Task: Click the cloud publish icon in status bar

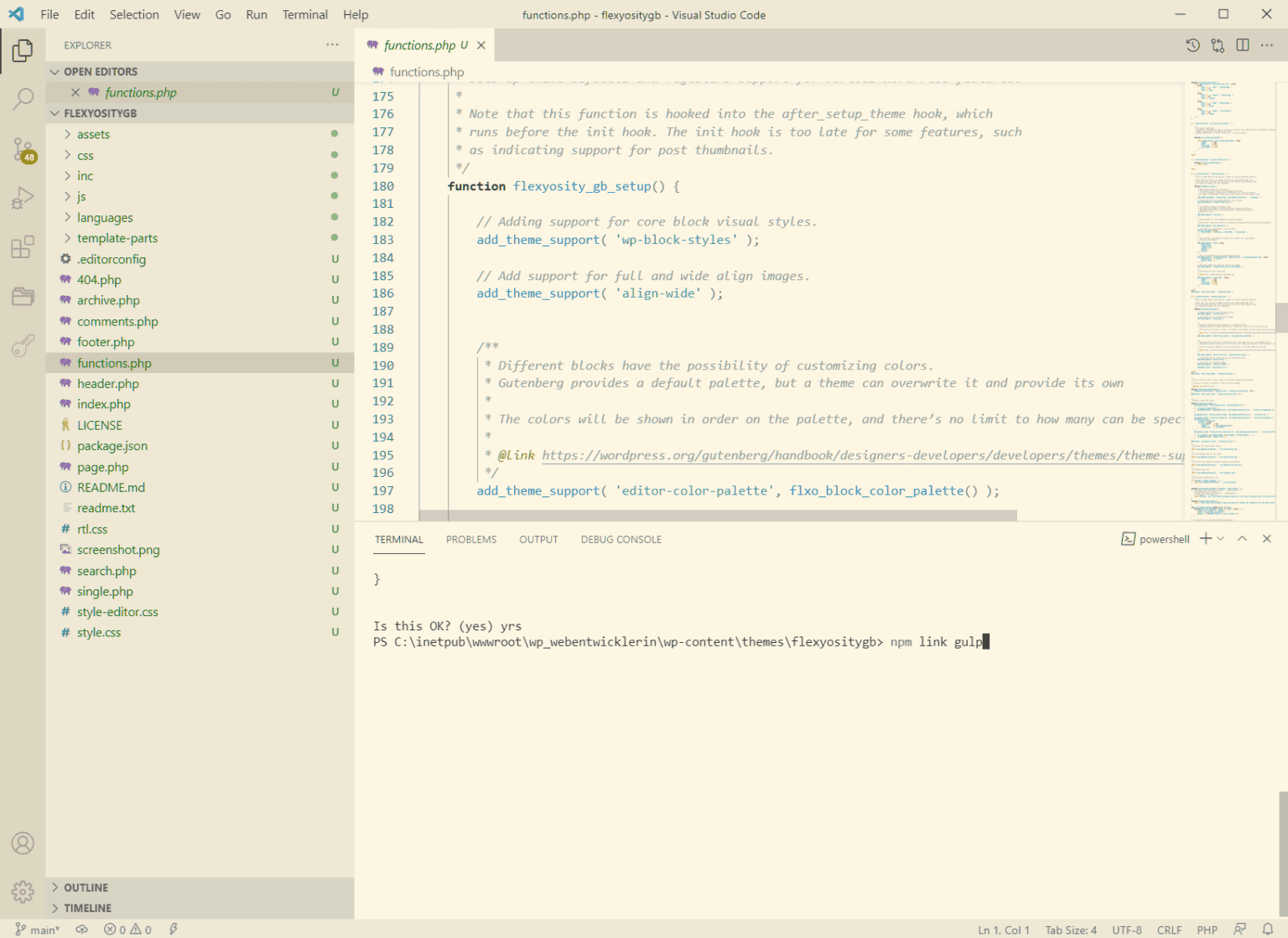Action: (x=81, y=930)
